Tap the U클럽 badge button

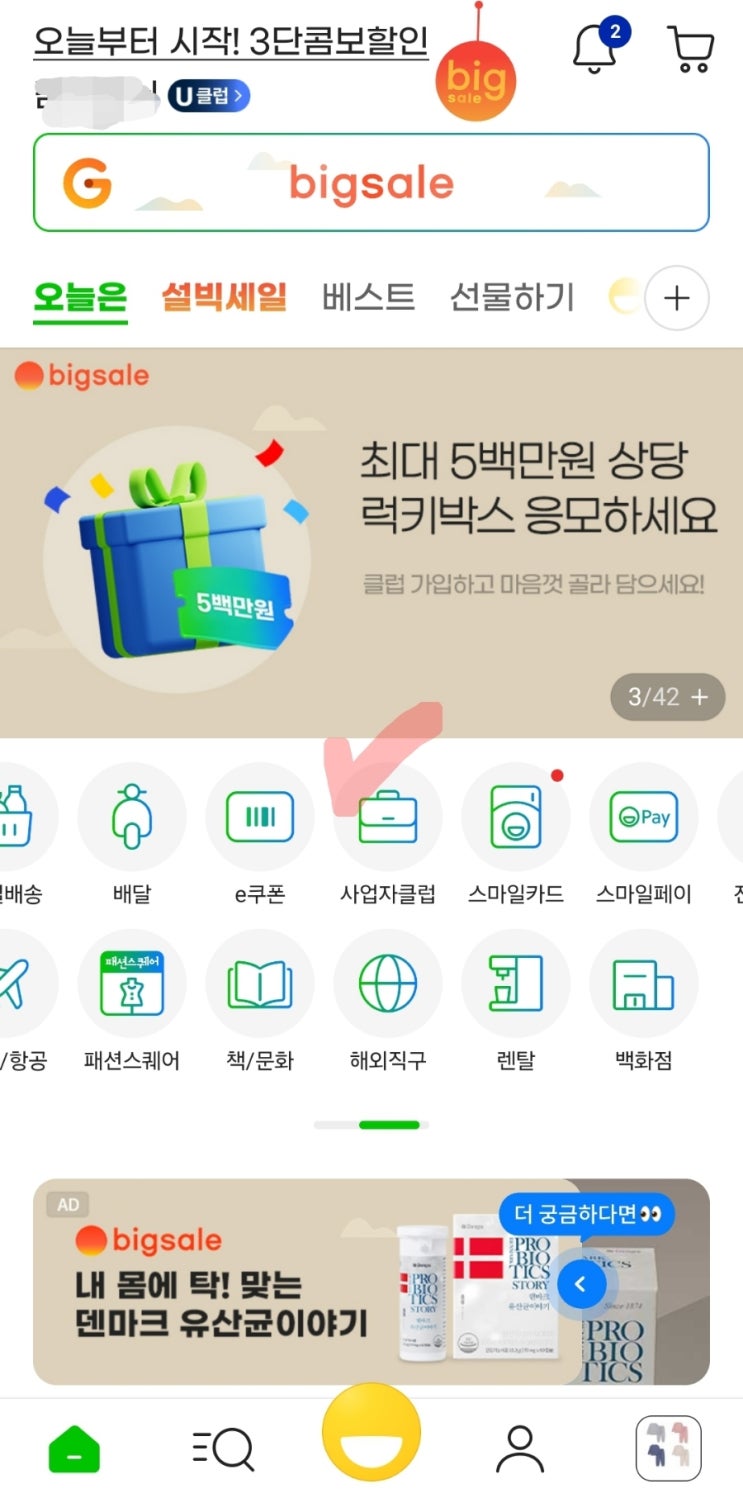pyautogui.click(x=208, y=96)
